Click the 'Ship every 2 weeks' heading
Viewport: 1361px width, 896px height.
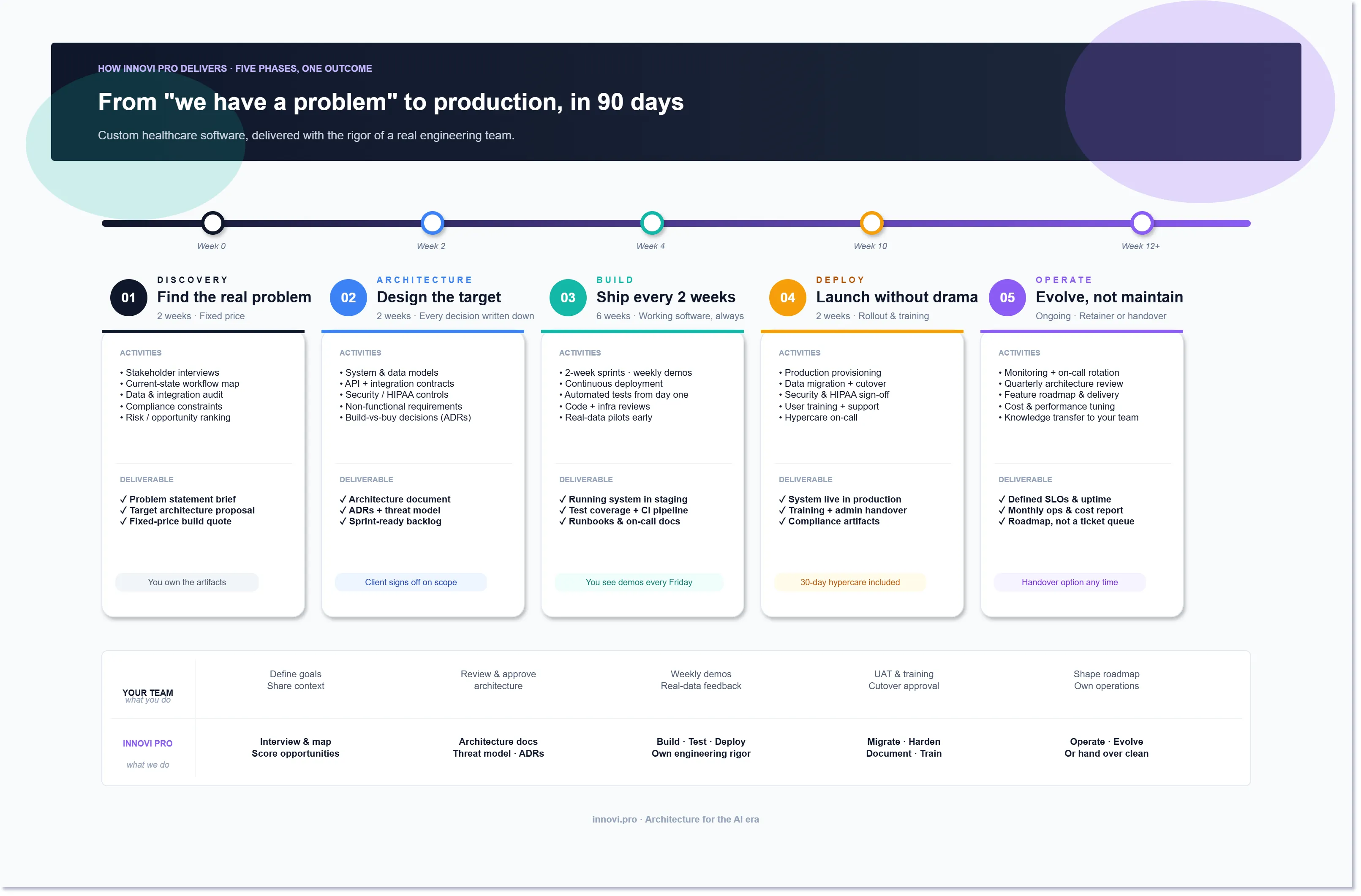666,297
